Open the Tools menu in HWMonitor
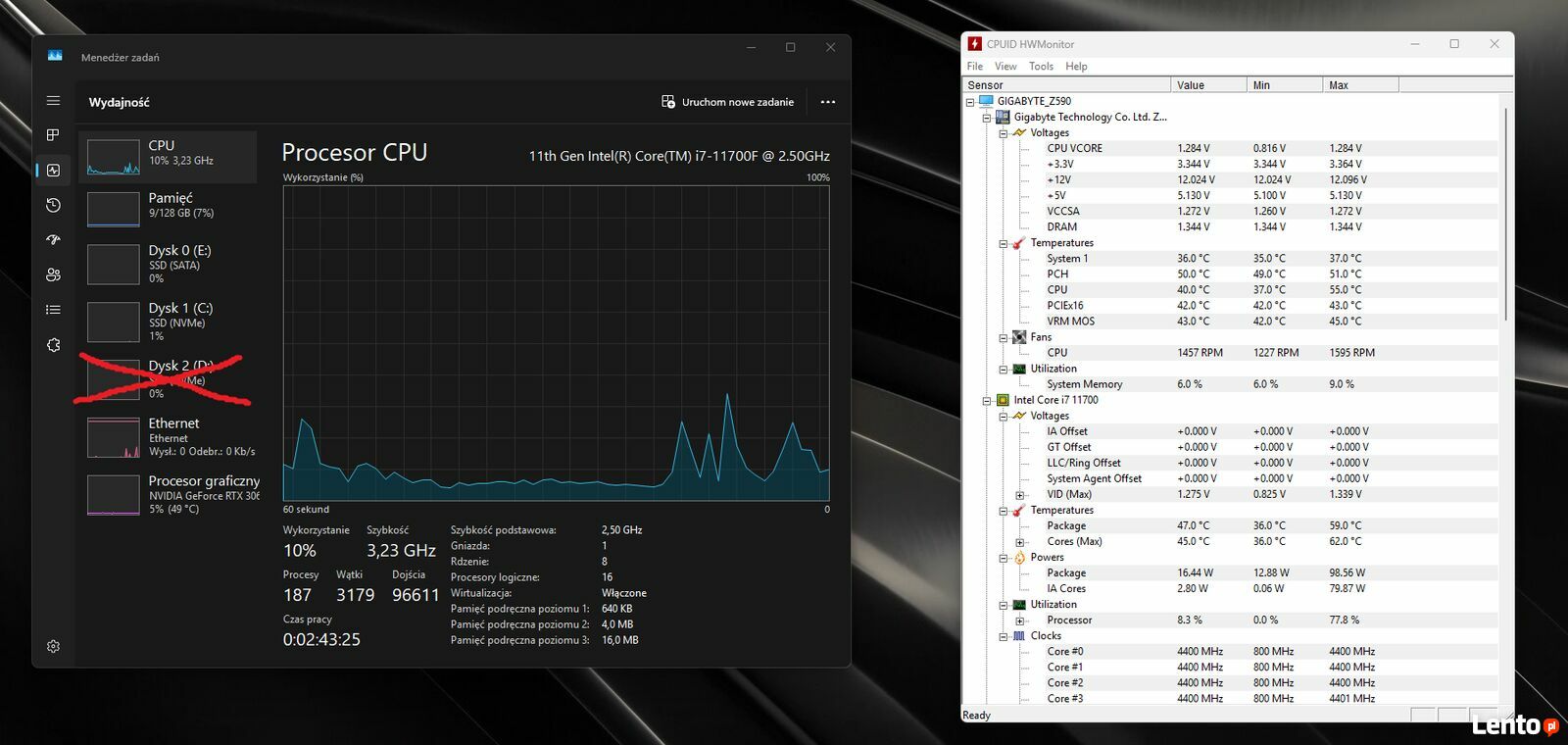This screenshot has height=745, width=1568. pyautogui.click(x=1041, y=67)
